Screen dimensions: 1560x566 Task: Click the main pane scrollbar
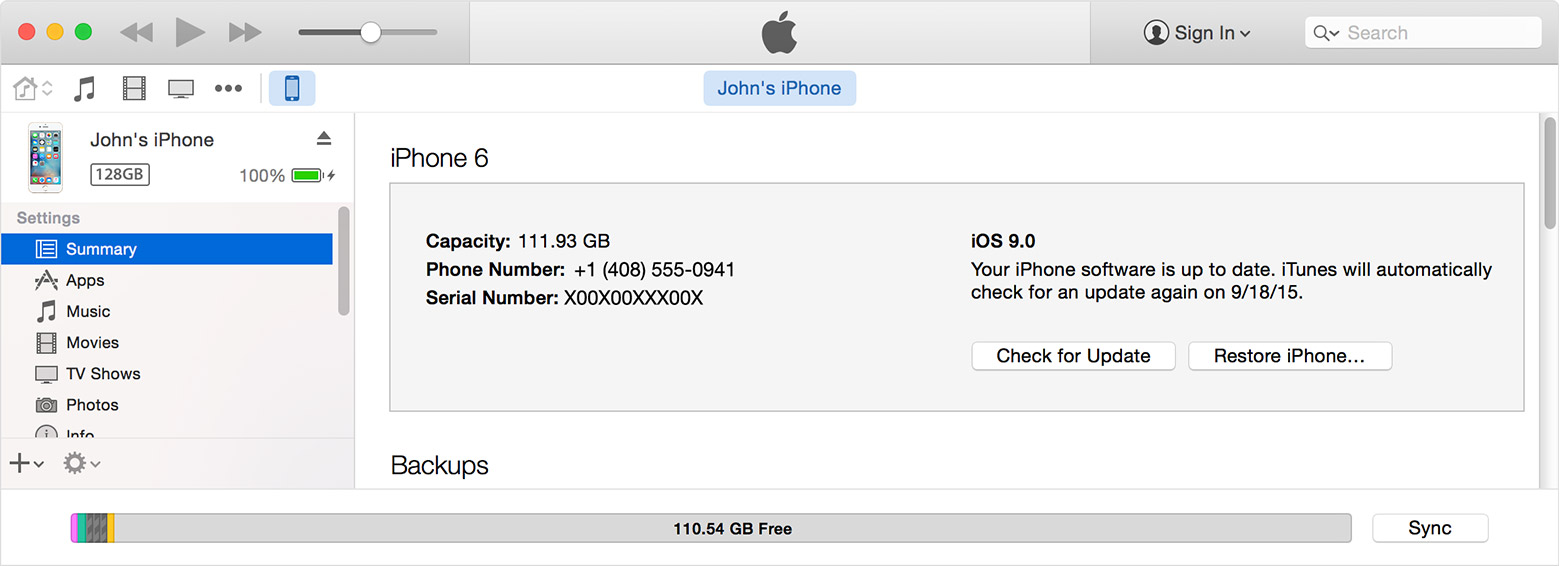pyautogui.click(x=1550, y=172)
